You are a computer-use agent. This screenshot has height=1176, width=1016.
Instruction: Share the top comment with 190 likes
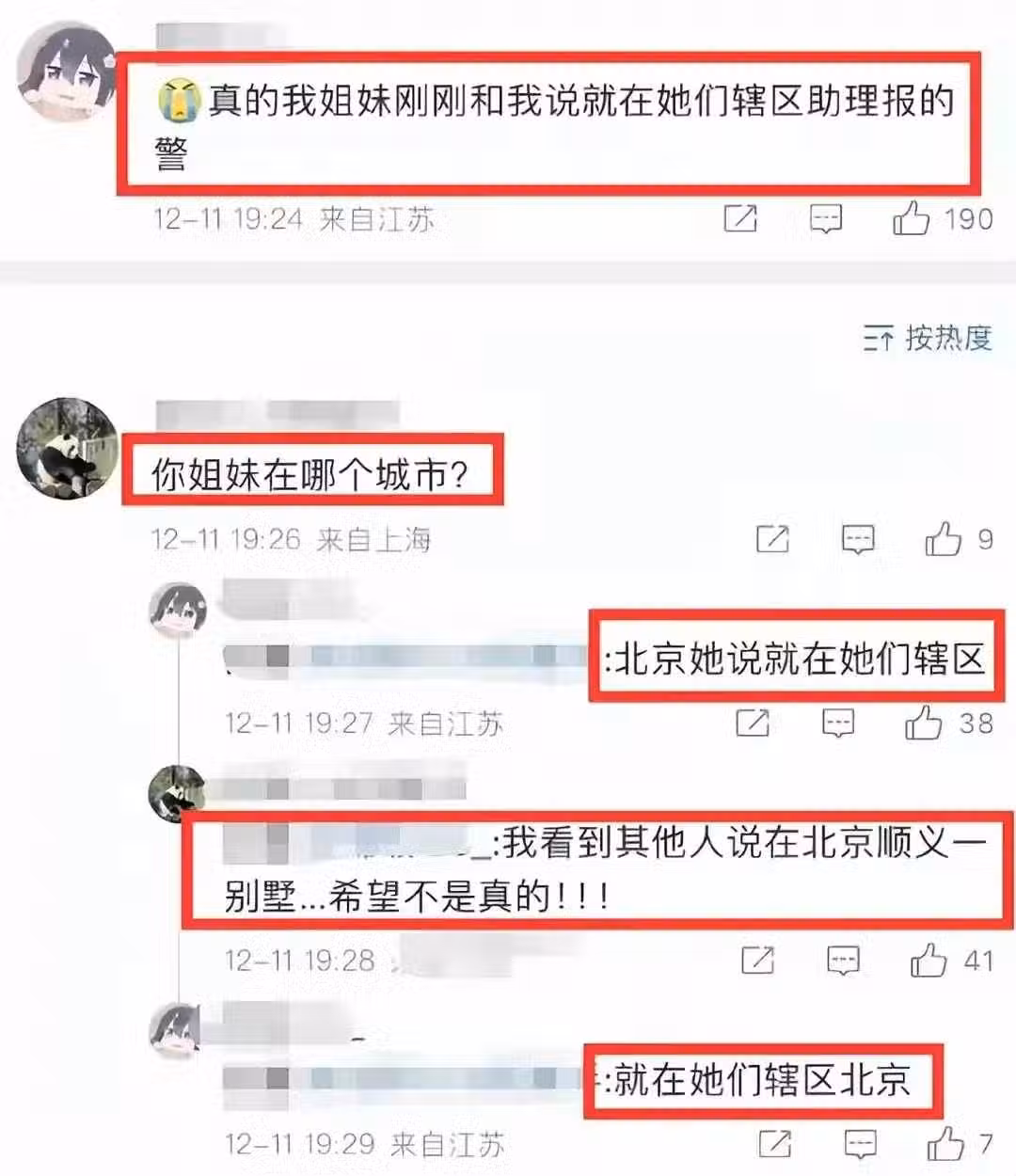coord(740,219)
